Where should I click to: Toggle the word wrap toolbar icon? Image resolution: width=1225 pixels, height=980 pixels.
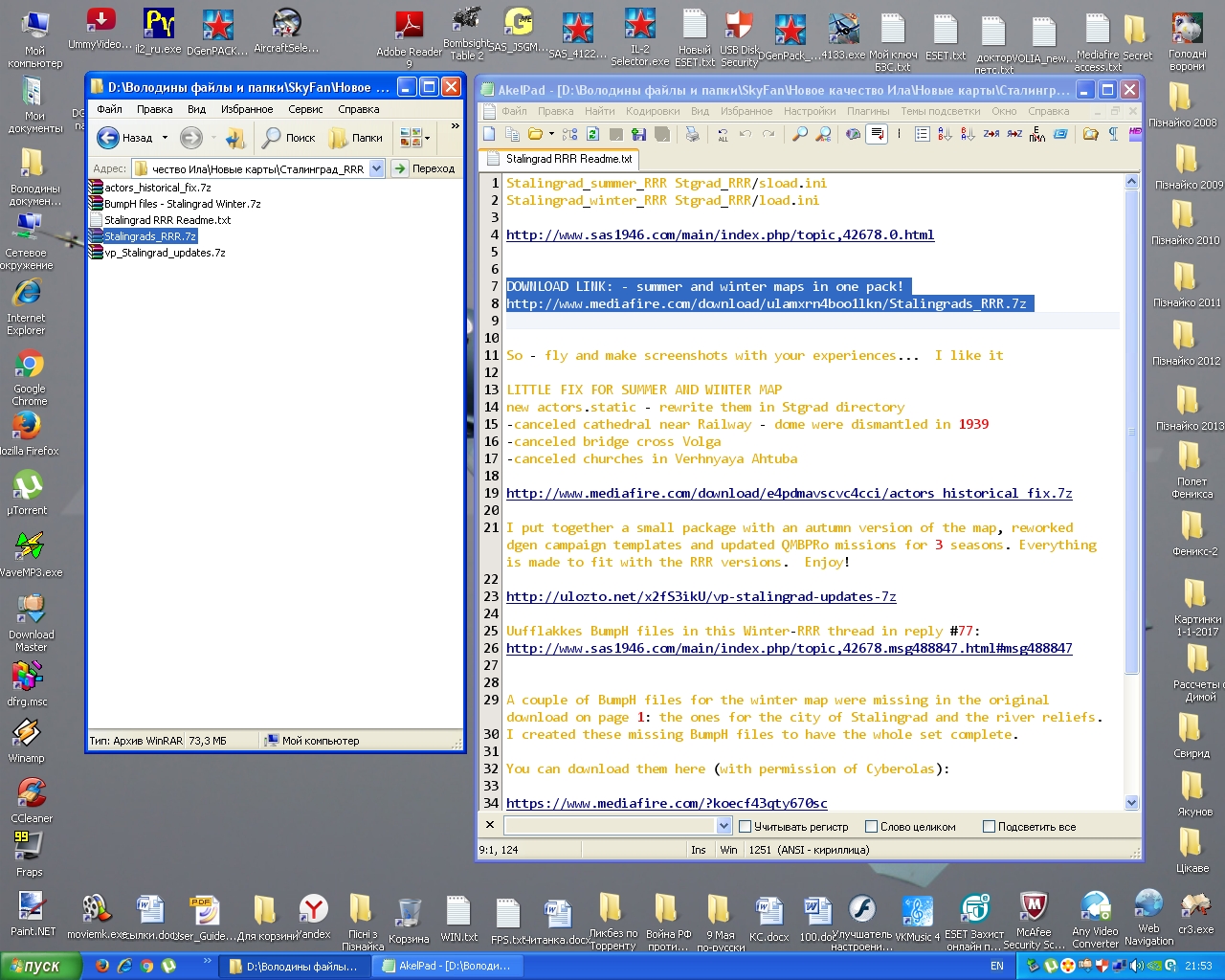click(877, 134)
